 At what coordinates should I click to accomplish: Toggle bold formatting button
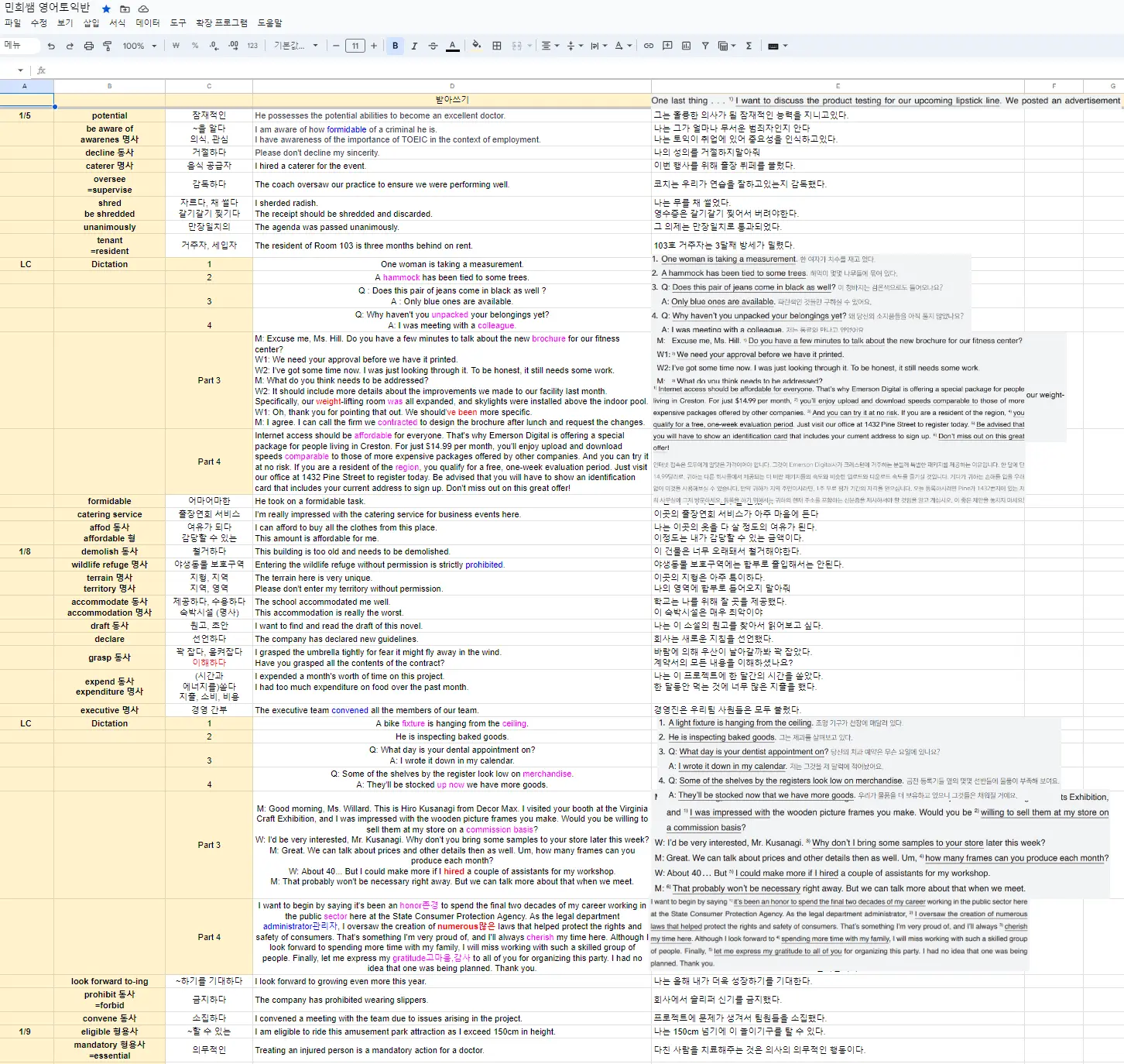tap(395, 46)
